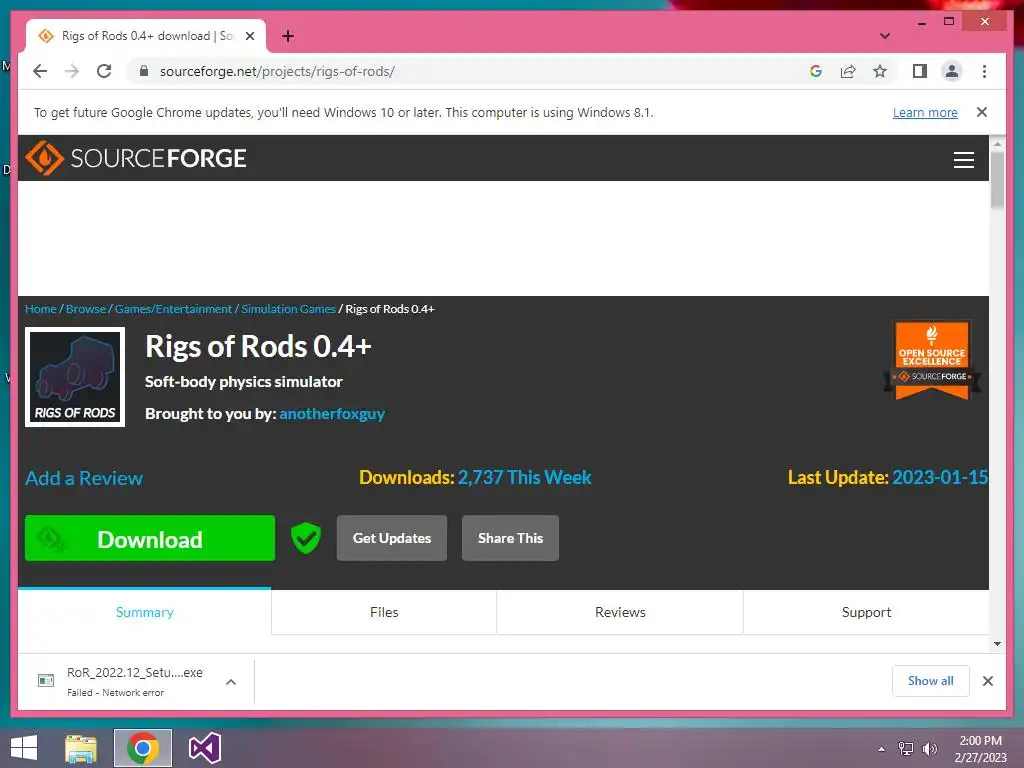Click the SourceForge logo
The width and height of the screenshot is (1024, 768).
tap(136, 158)
